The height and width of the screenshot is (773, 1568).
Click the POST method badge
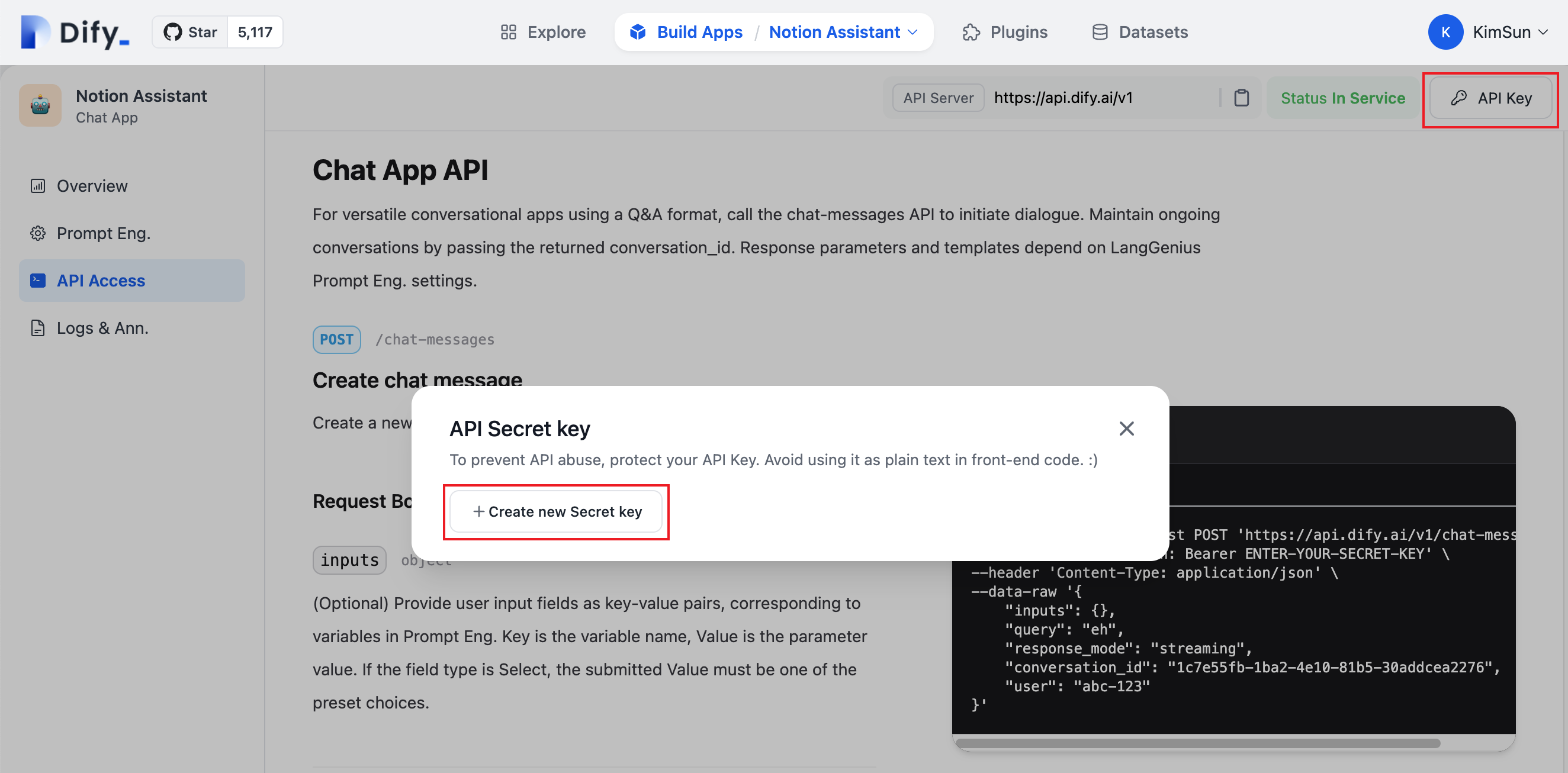(x=336, y=340)
